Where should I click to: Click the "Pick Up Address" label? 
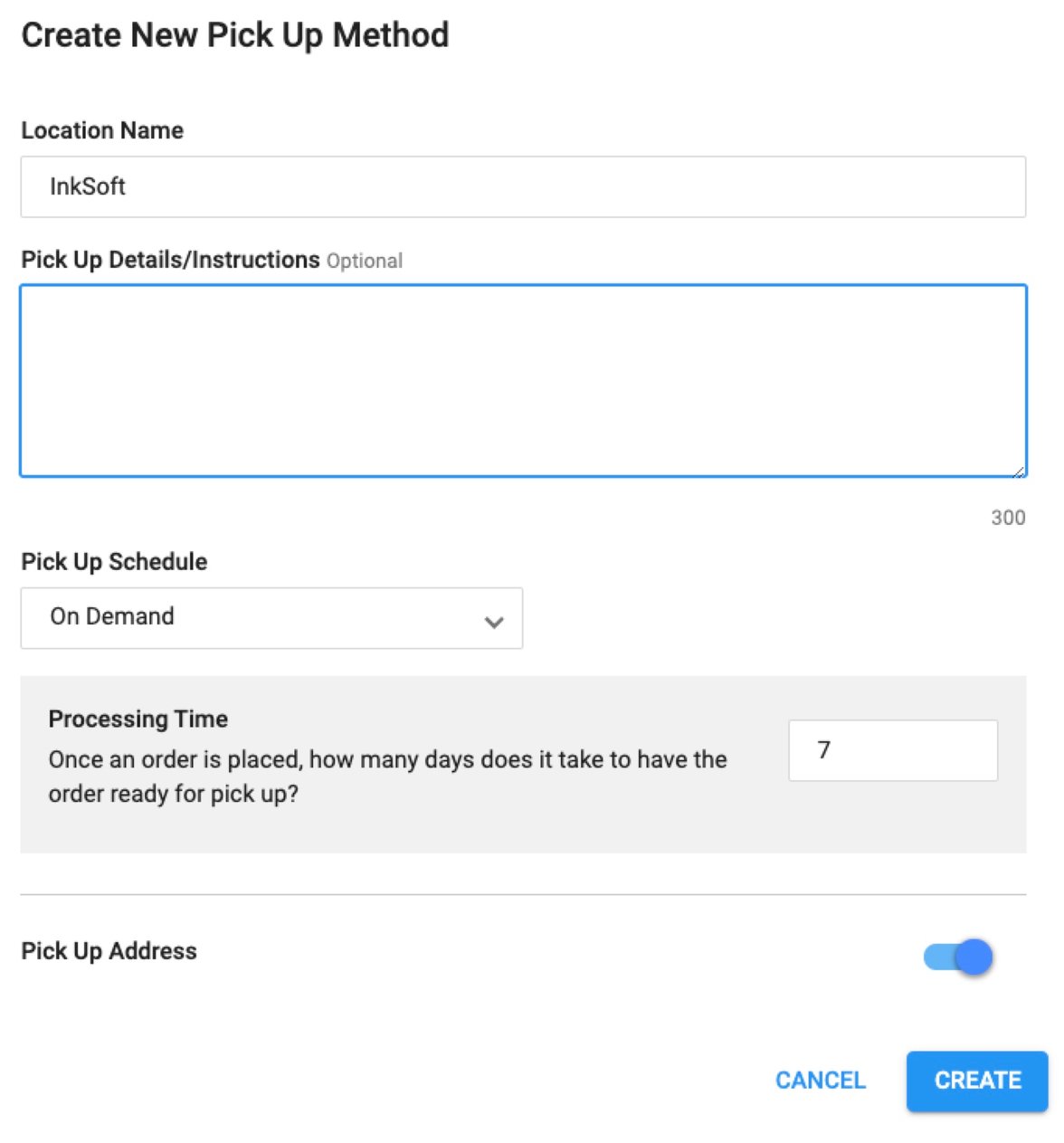109,951
